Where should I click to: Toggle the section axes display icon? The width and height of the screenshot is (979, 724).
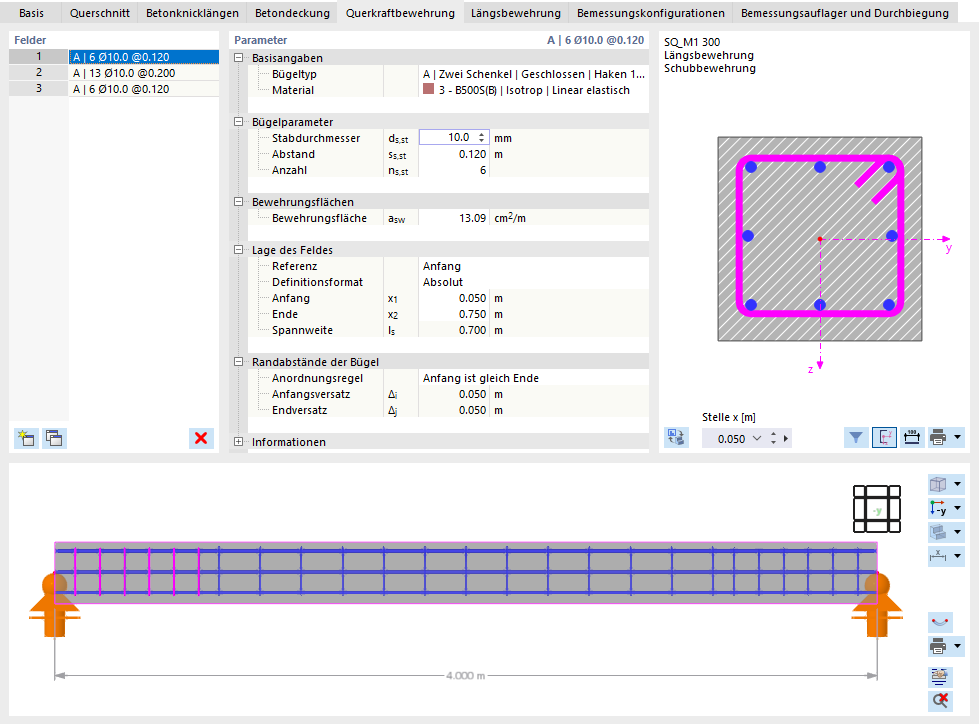tap(885, 438)
